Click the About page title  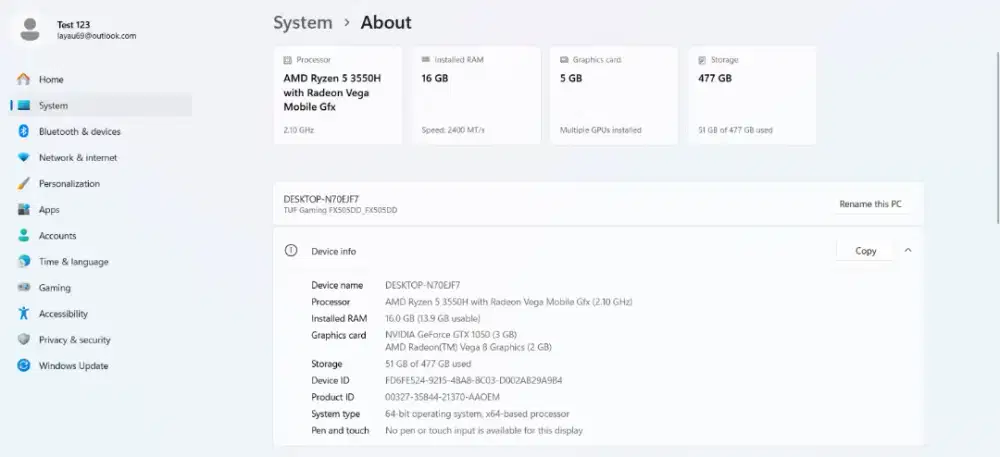[386, 23]
